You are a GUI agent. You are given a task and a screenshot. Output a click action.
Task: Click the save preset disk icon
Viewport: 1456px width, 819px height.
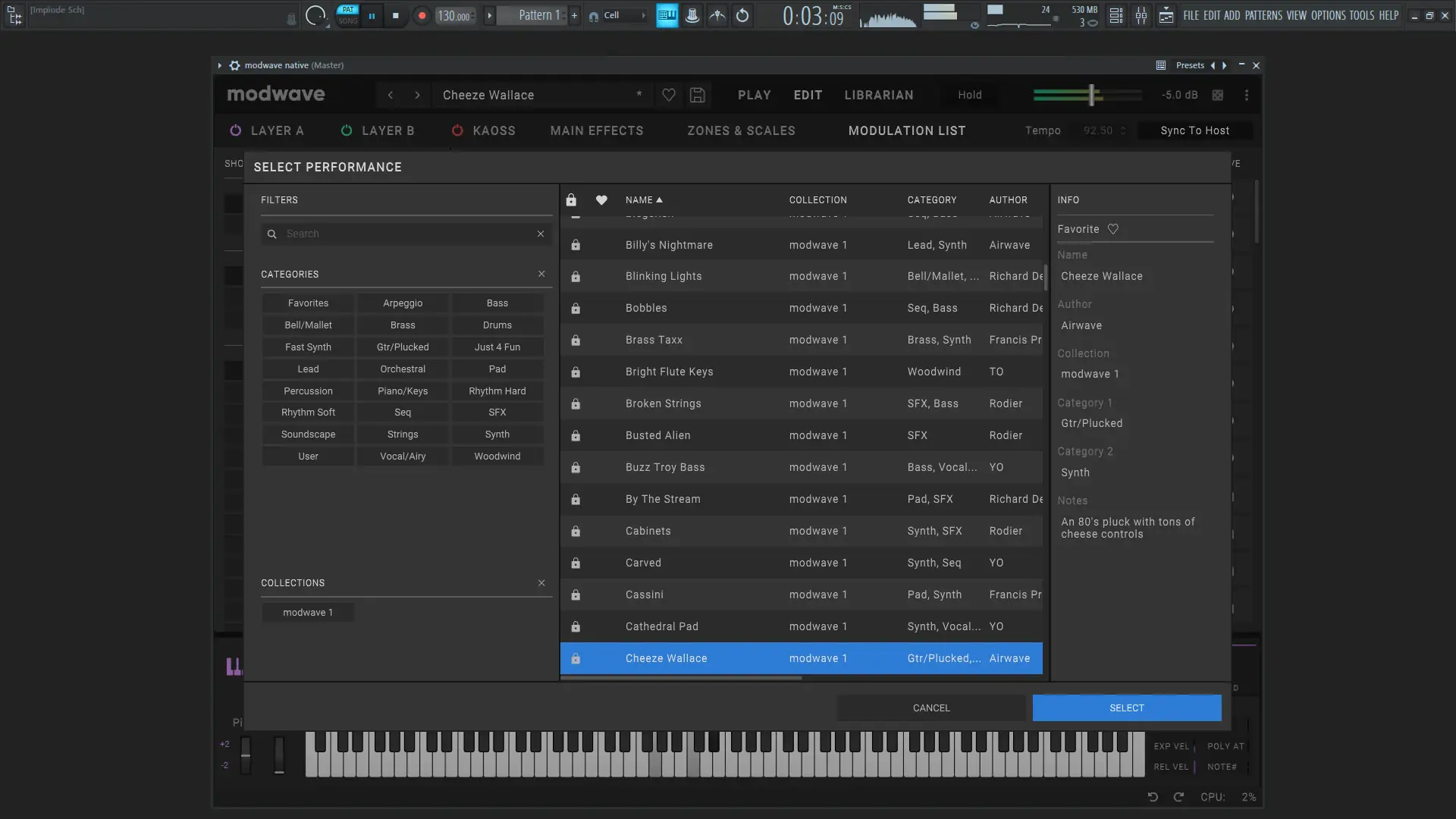697,95
